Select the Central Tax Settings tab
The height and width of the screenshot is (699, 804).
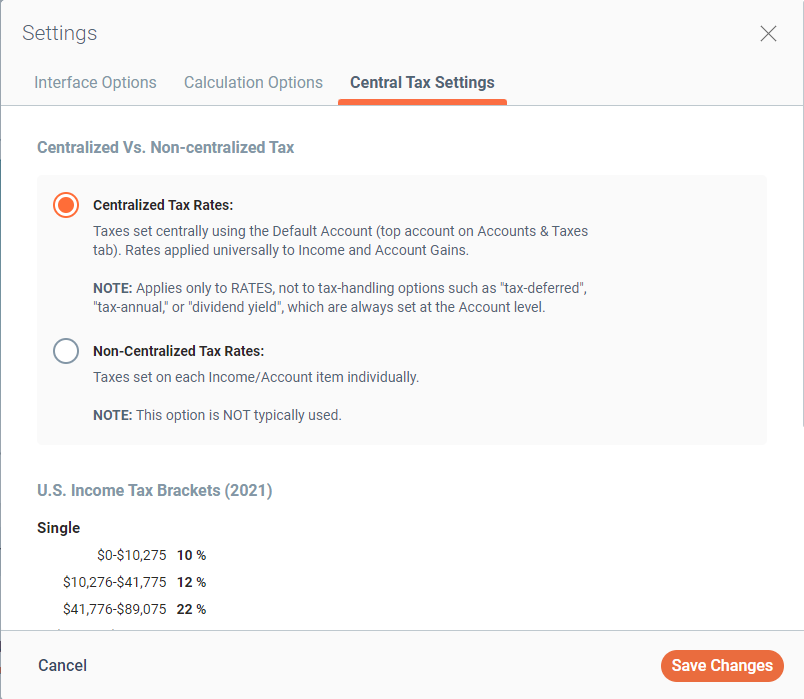click(422, 82)
